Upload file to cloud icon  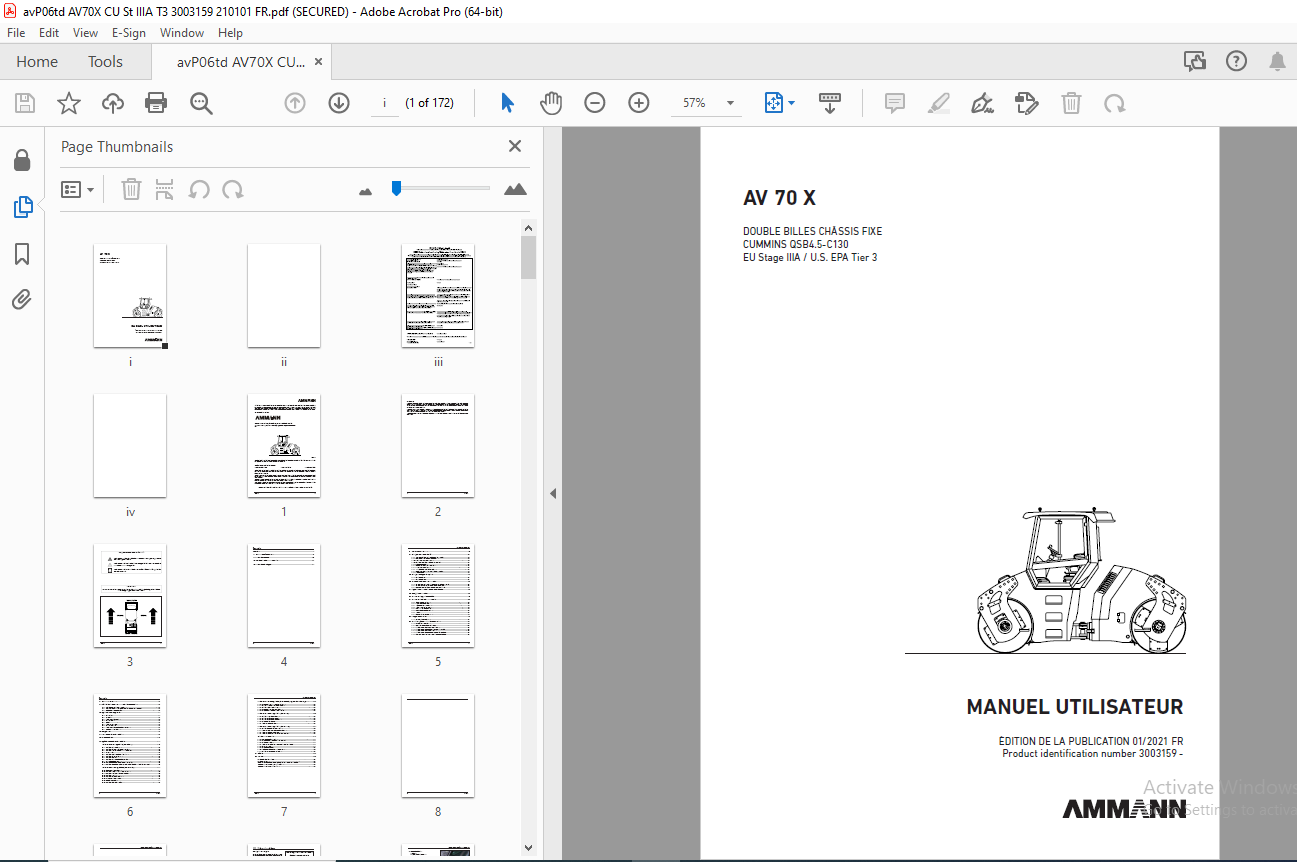[x=112, y=103]
